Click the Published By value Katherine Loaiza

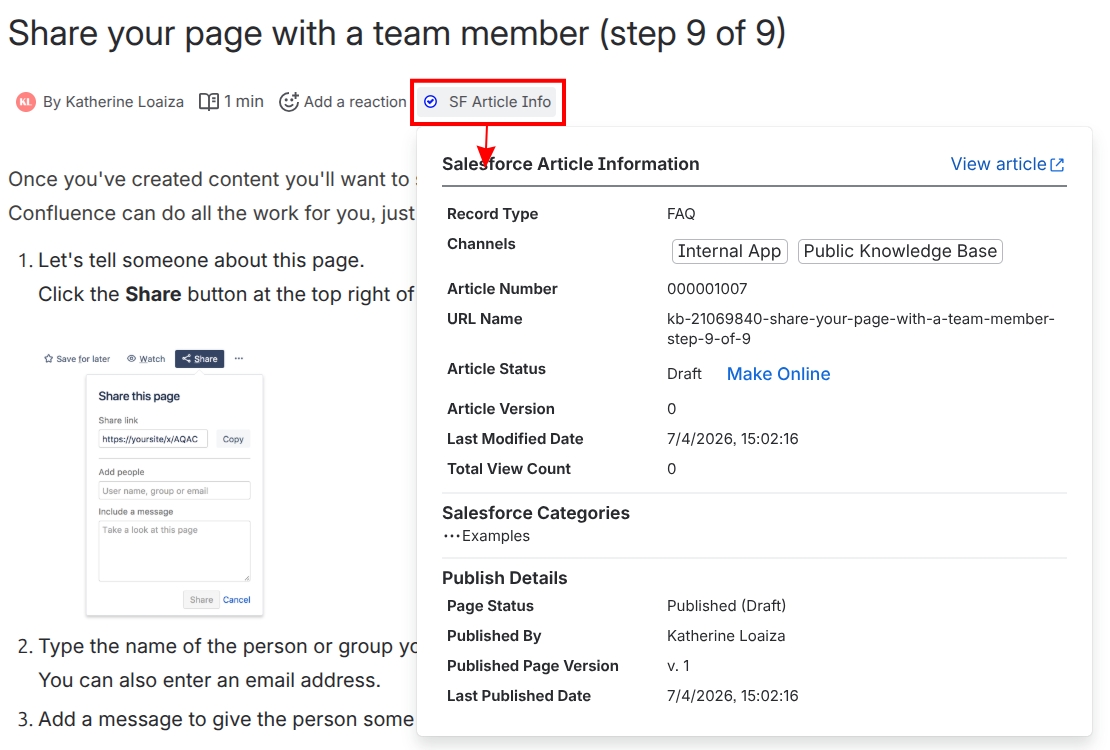click(726, 636)
